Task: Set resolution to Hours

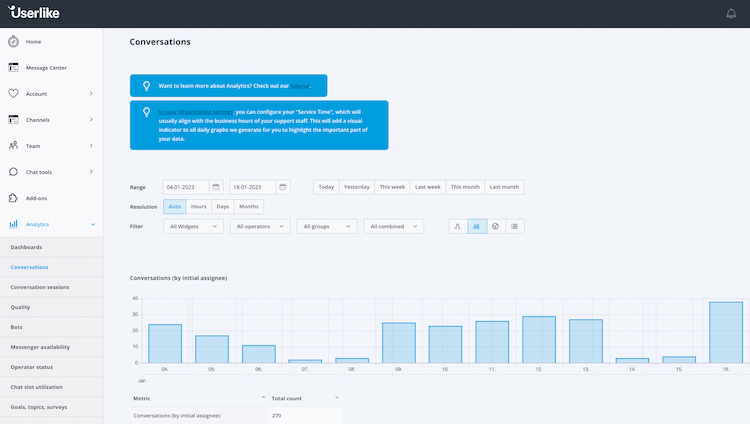Action: coord(199,206)
